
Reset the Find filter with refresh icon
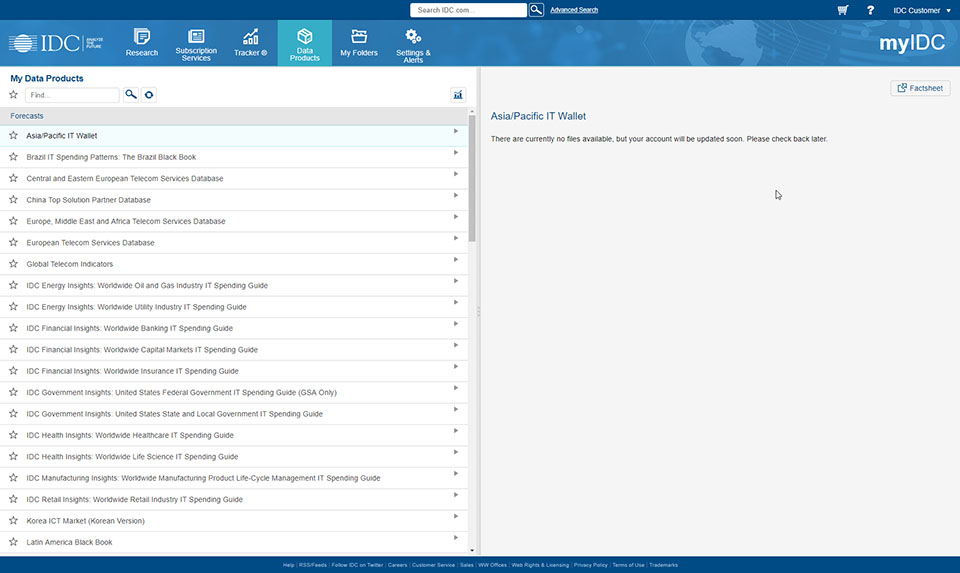click(149, 95)
